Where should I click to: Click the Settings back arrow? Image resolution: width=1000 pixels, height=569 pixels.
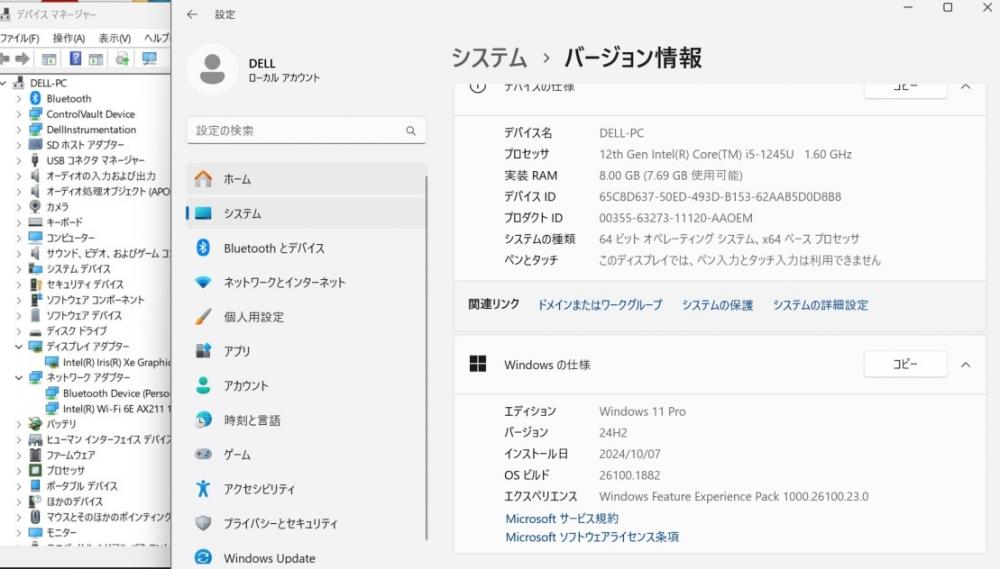point(192,14)
